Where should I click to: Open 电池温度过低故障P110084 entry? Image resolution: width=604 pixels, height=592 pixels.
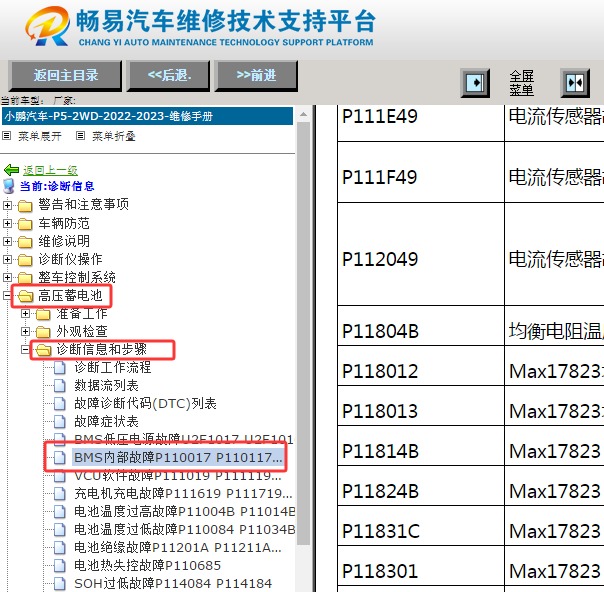[185, 530]
